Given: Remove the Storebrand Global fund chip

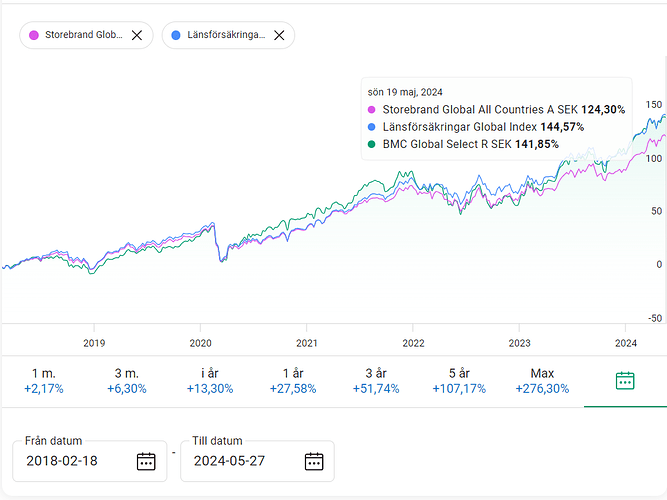Looking at the screenshot, I should [x=137, y=35].
